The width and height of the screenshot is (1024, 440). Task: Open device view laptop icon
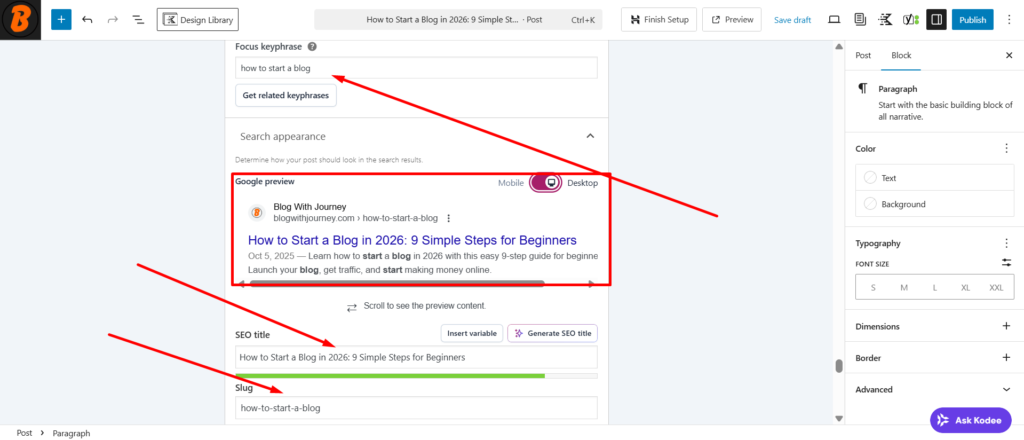point(834,20)
